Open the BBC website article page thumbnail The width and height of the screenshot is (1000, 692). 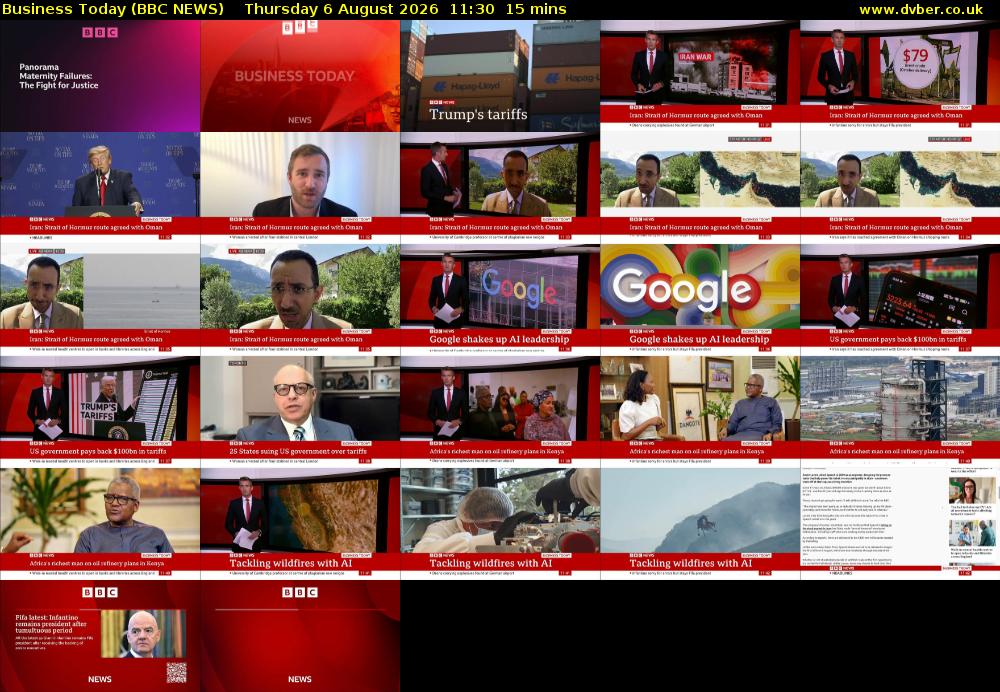(901, 524)
